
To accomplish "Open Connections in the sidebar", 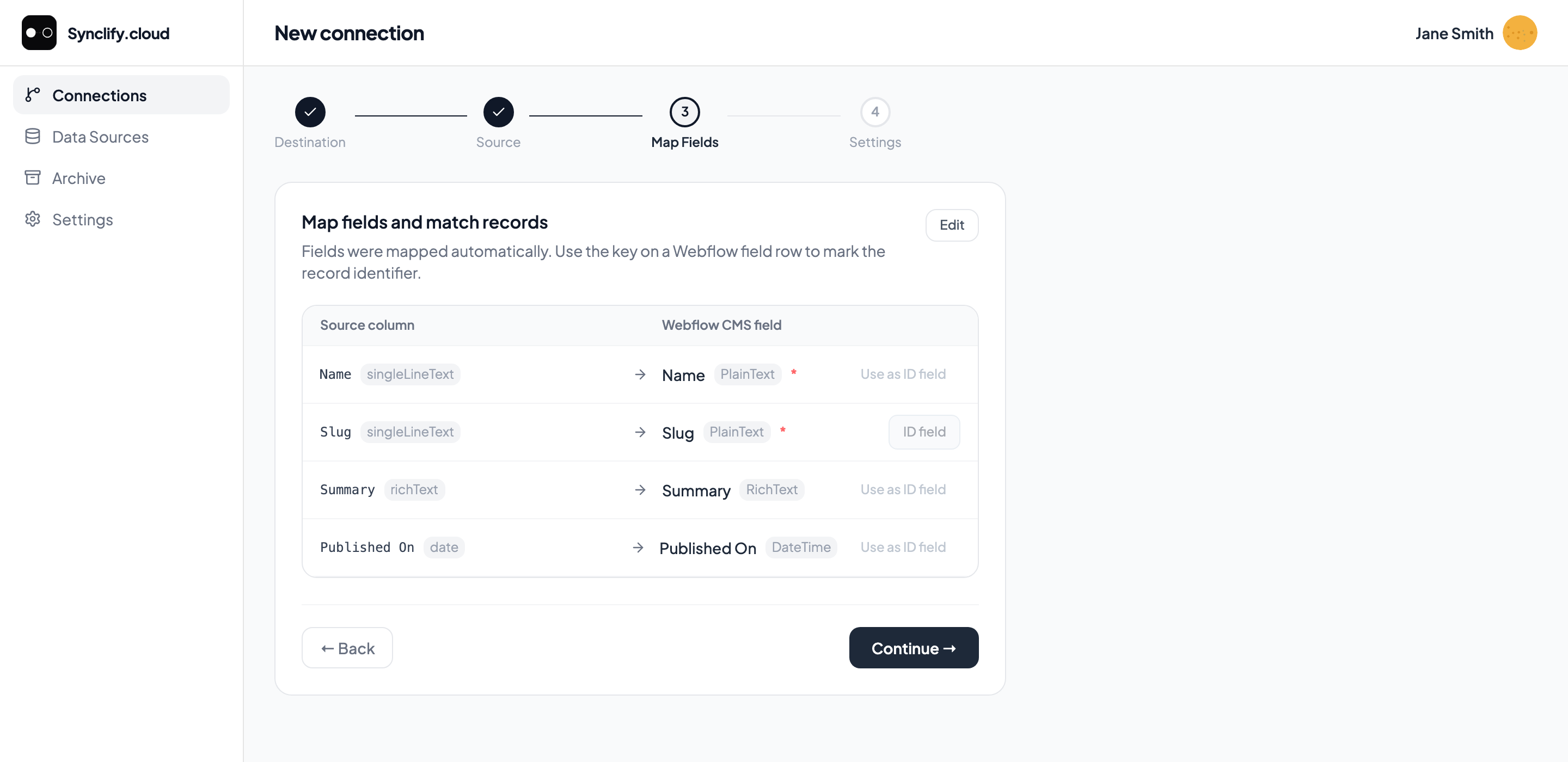I will tap(121, 95).
